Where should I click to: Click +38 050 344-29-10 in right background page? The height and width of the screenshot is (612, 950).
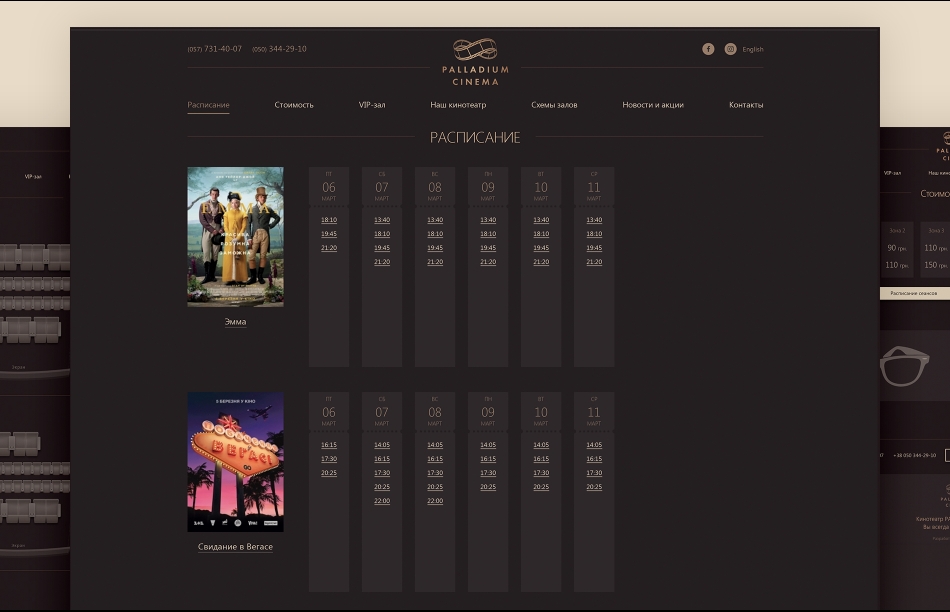(915, 455)
